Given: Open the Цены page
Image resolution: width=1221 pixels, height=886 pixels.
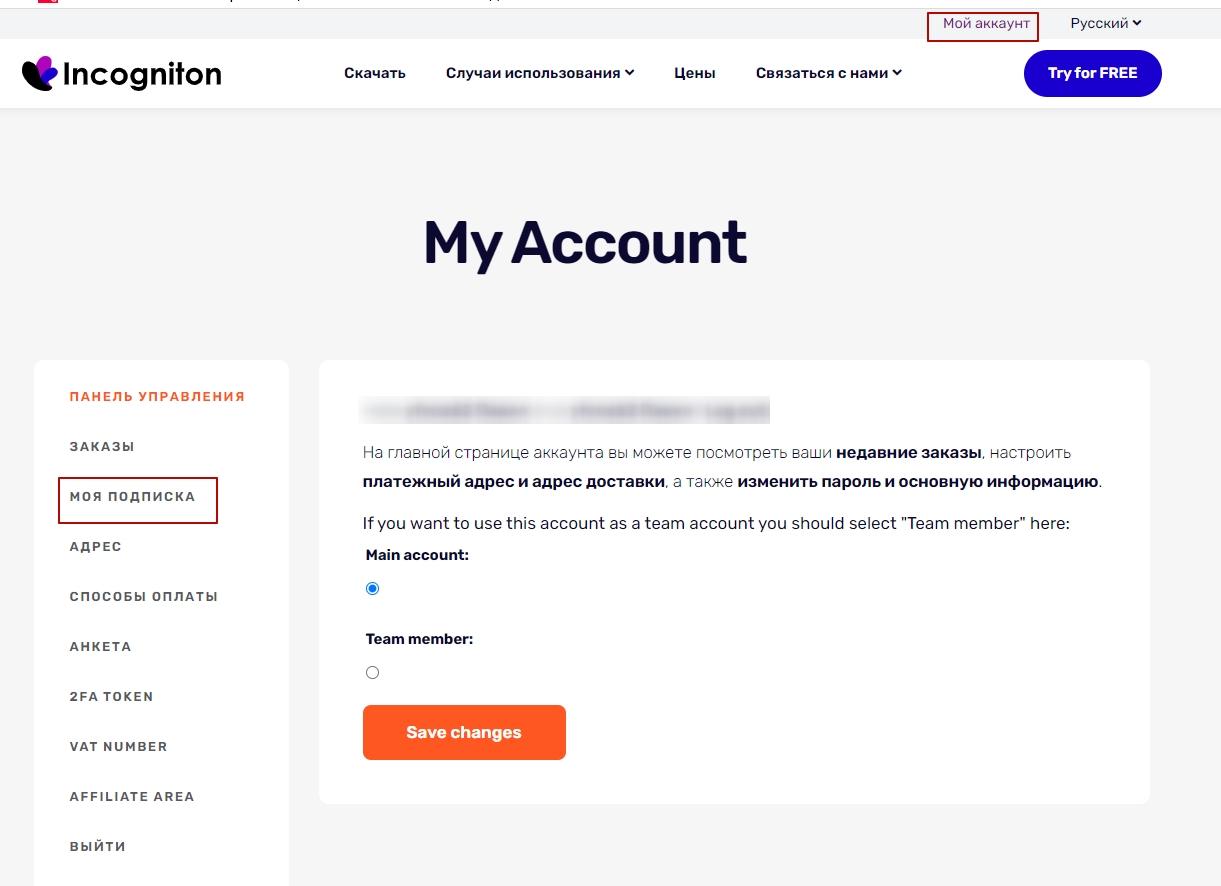Looking at the screenshot, I should (x=695, y=73).
